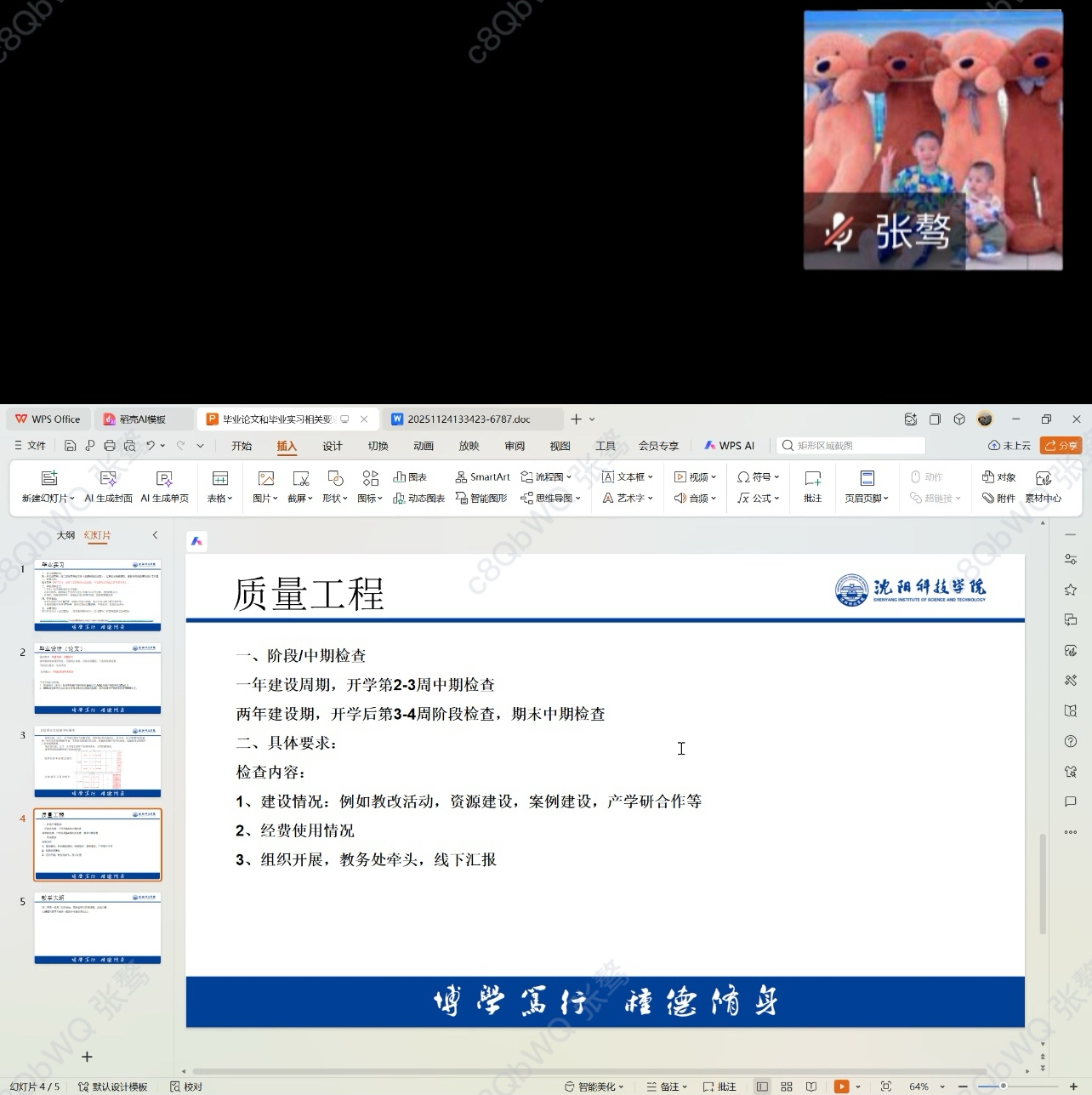Expand the 64% zoom level dropdown

coord(942,1087)
